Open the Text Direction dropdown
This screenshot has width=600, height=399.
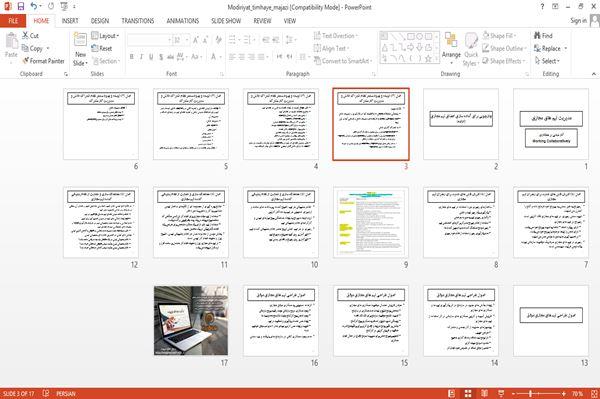tap(336, 36)
